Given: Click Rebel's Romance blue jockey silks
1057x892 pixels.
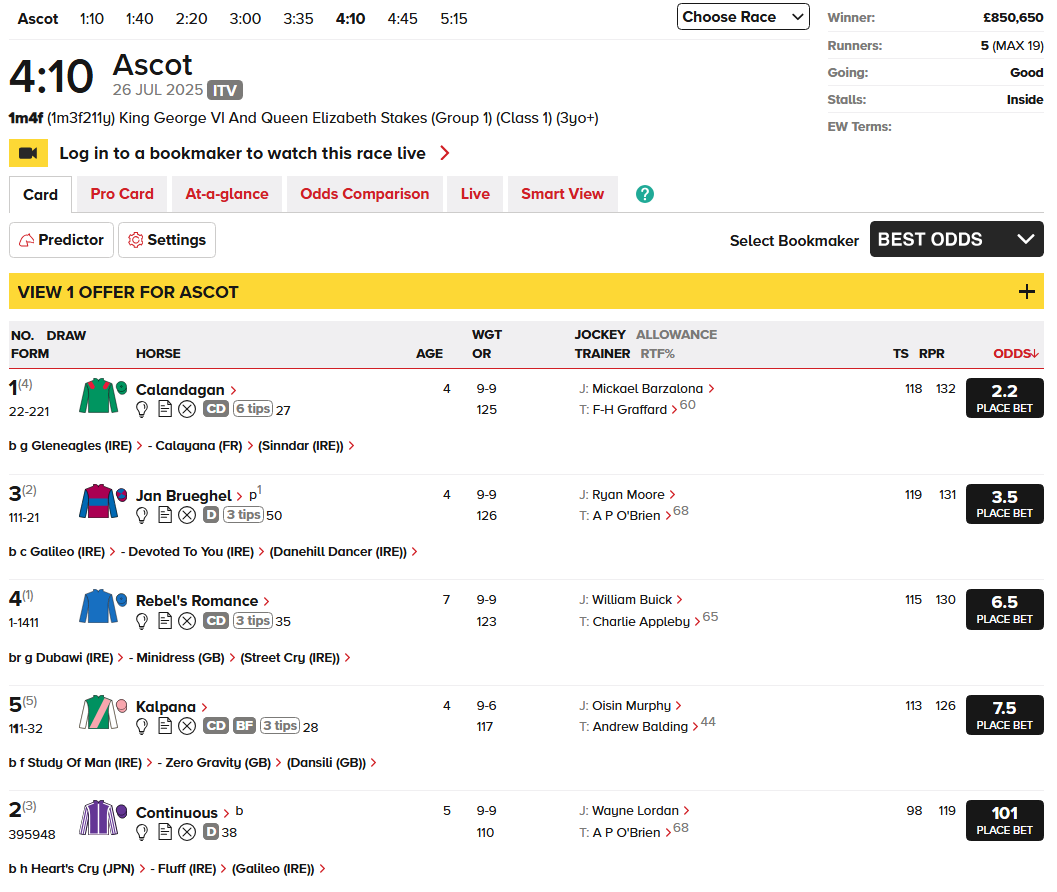Looking at the screenshot, I should [x=103, y=606].
